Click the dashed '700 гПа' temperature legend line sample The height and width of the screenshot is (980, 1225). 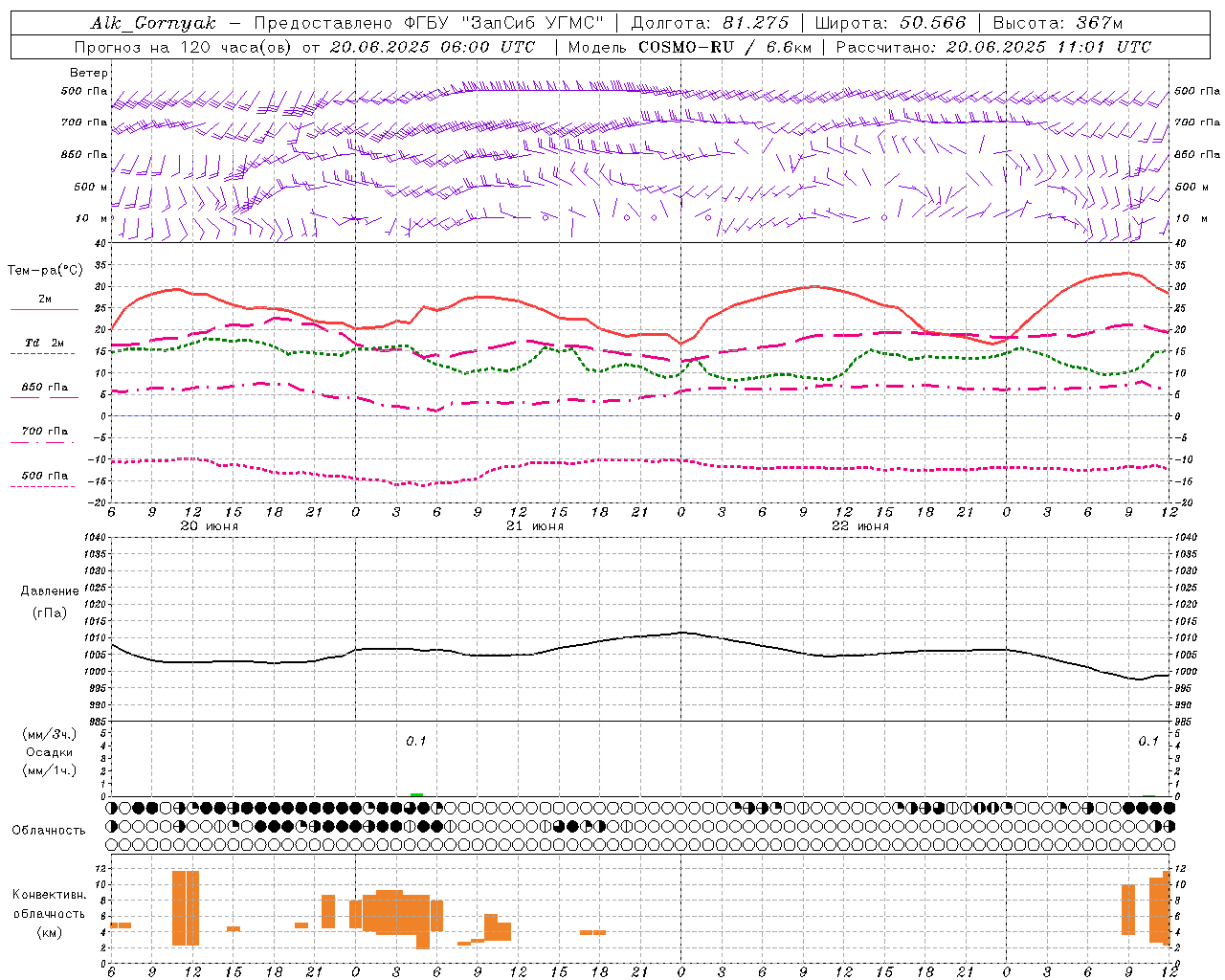pyautogui.click(x=42, y=442)
